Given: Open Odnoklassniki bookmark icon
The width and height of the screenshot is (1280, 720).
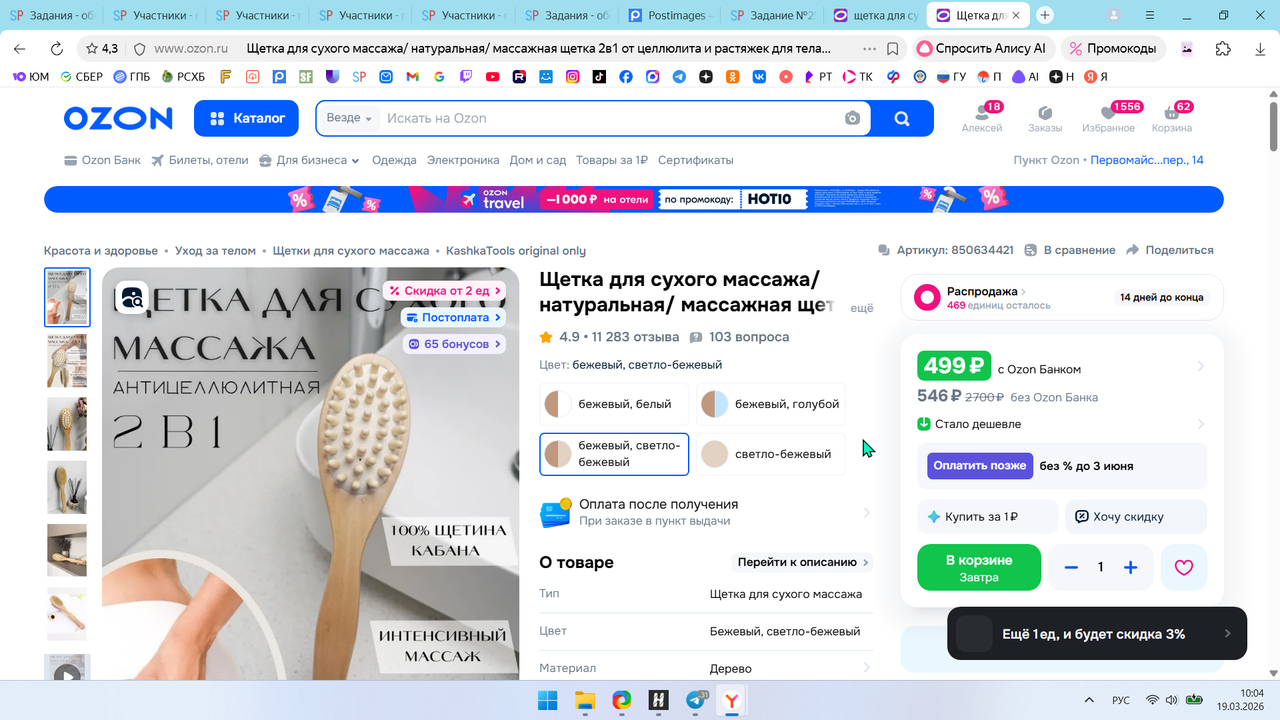Looking at the screenshot, I should pyautogui.click(x=732, y=77).
